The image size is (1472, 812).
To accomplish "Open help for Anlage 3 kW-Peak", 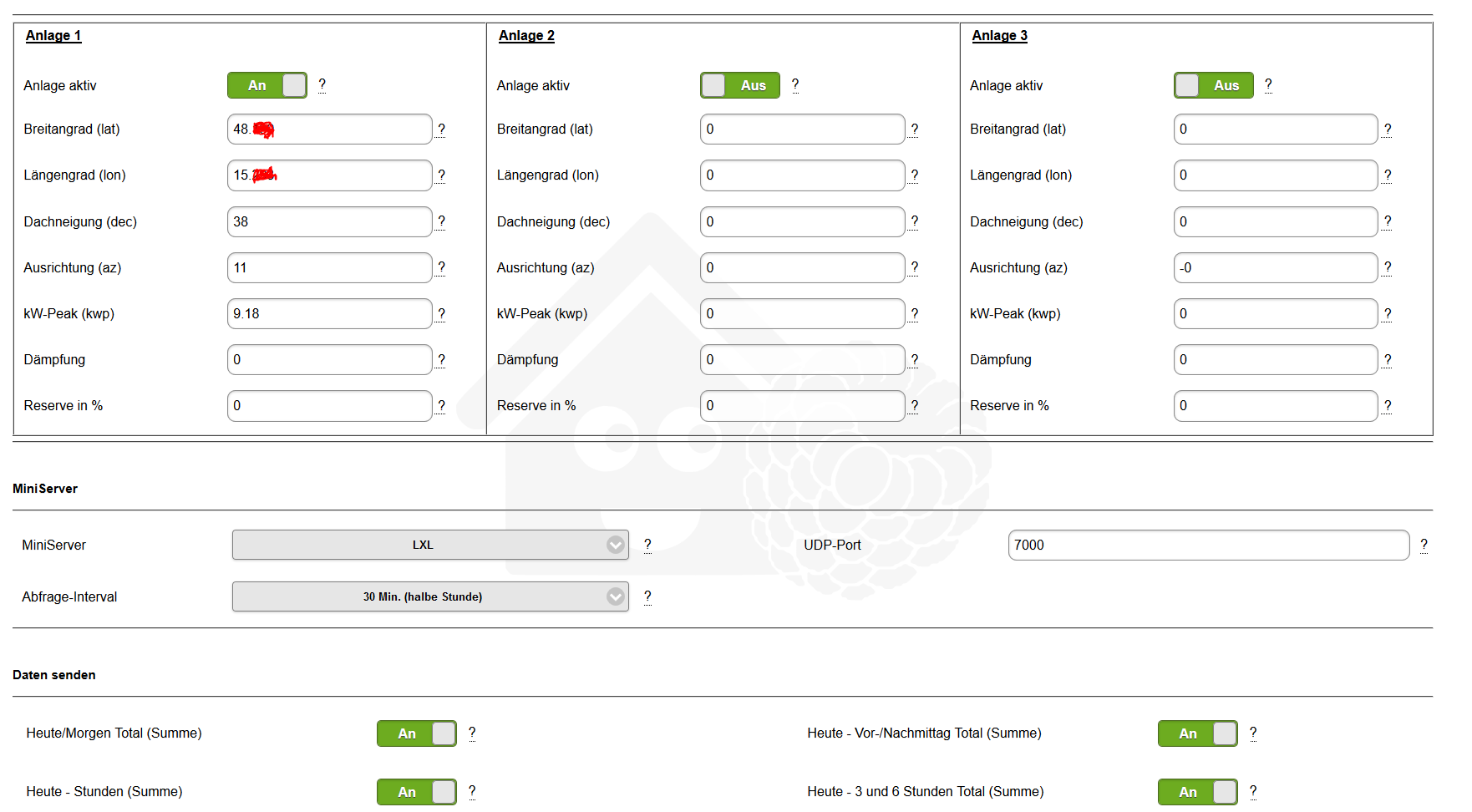I will tap(1388, 314).
